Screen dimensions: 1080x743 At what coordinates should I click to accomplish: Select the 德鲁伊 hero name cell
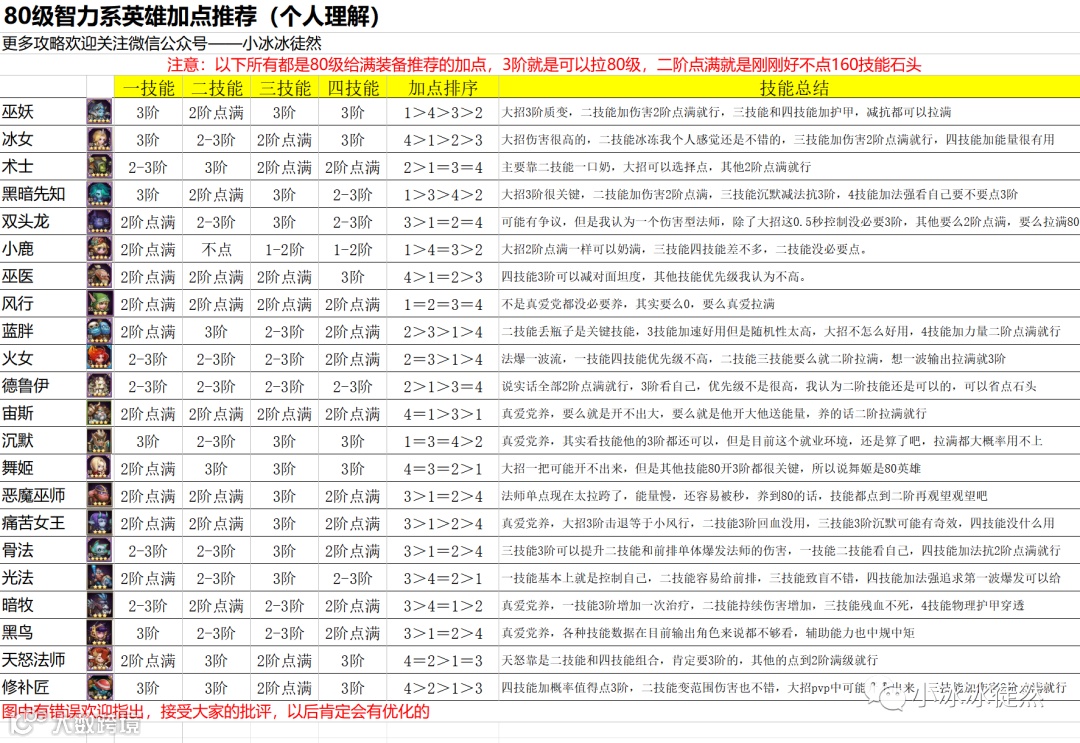click(x=43, y=386)
